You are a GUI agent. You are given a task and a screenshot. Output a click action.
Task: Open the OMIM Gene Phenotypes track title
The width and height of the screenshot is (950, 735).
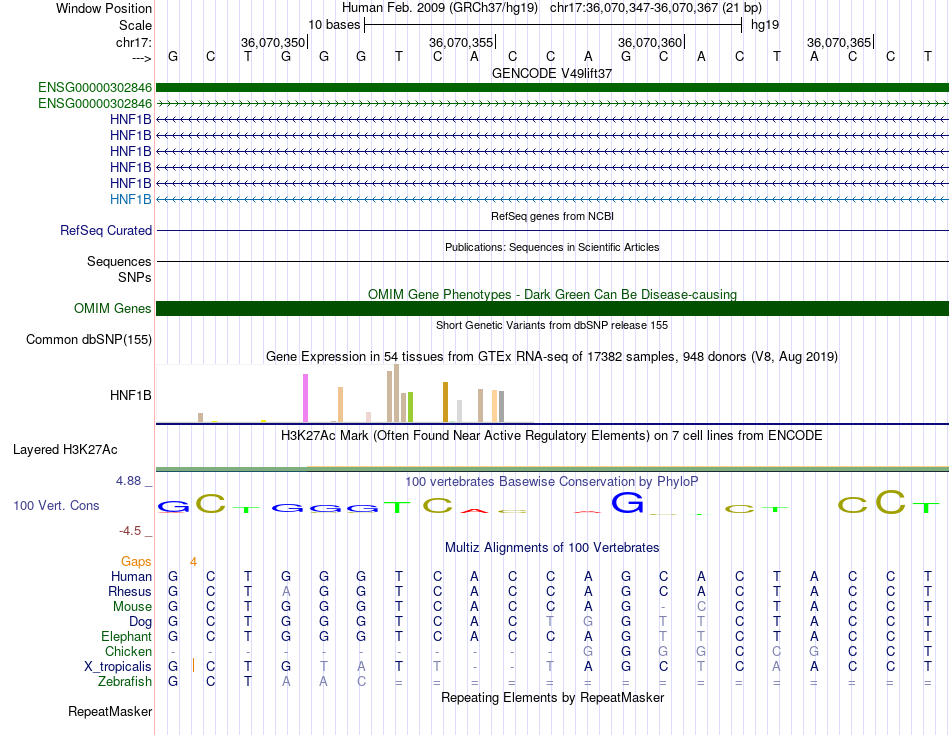point(552,294)
